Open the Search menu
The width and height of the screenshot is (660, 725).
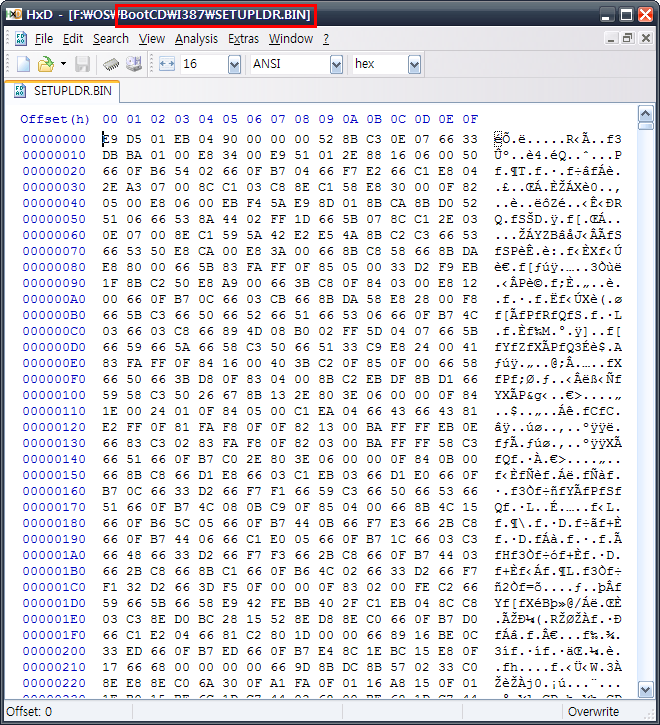tap(111, 39)
